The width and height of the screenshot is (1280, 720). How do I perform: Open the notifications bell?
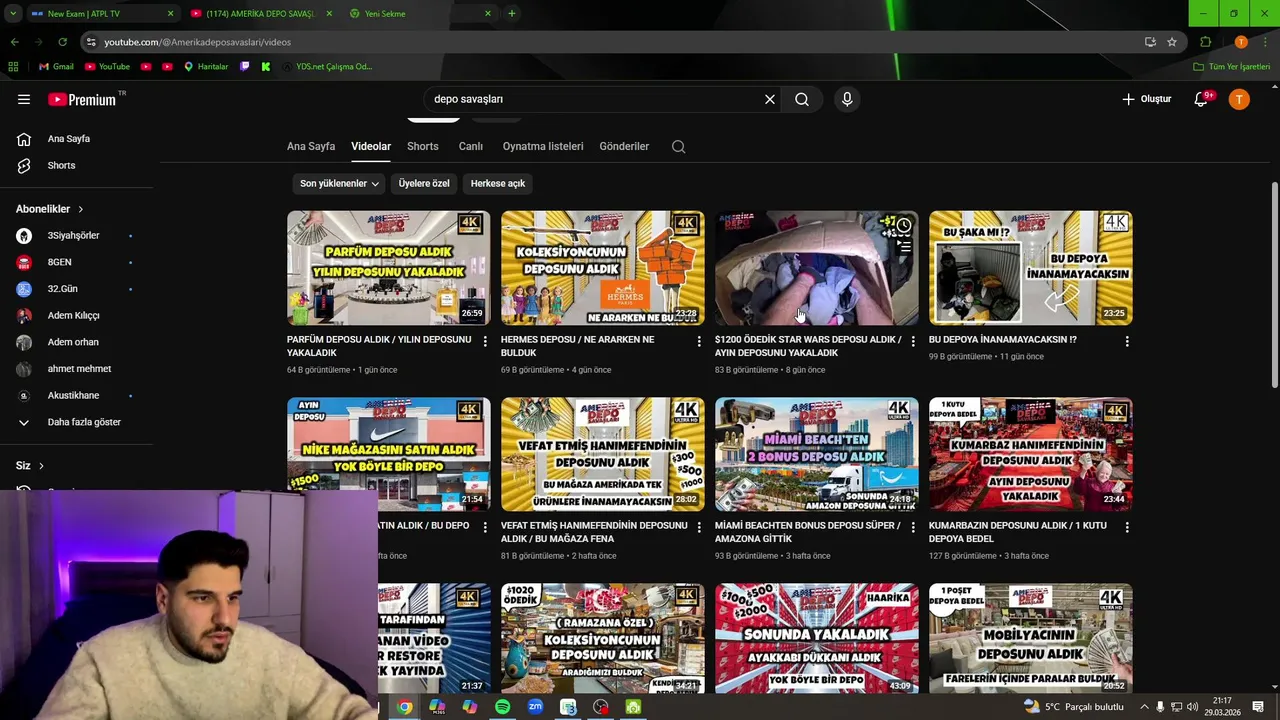click(1202, 99)
